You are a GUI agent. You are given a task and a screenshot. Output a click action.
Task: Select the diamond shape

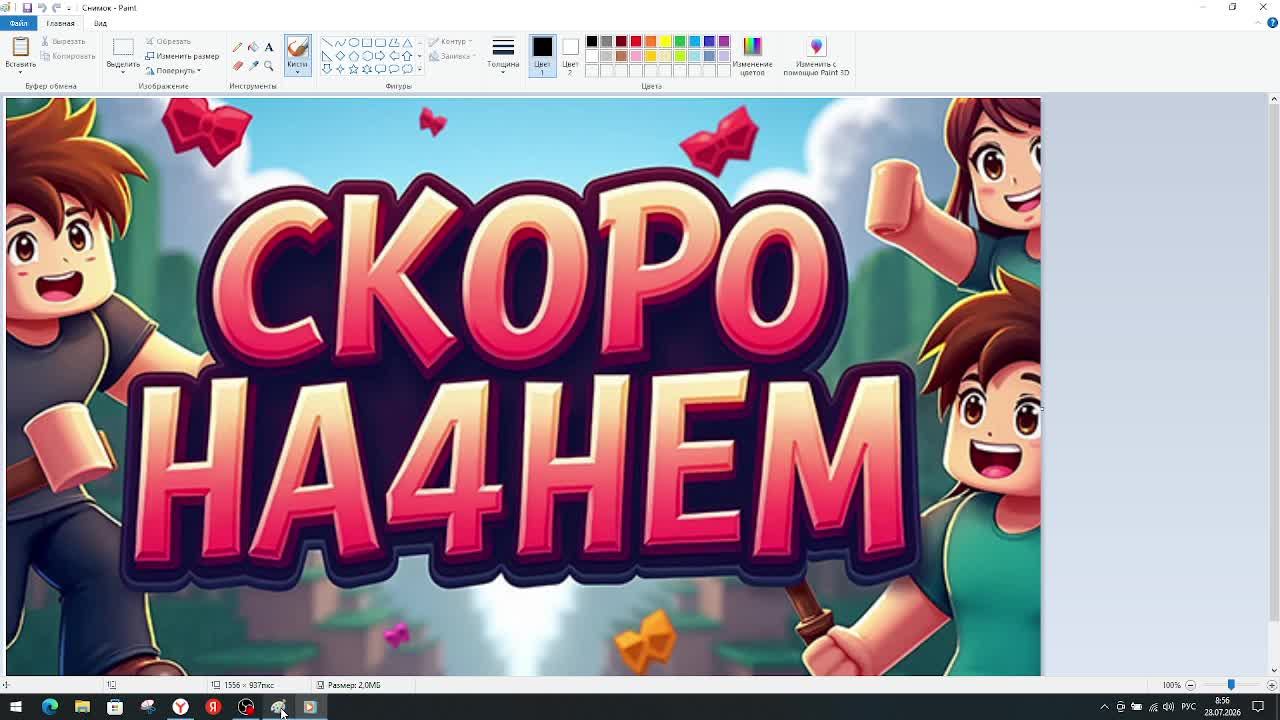pyautogui.click(x=340, y=56)
